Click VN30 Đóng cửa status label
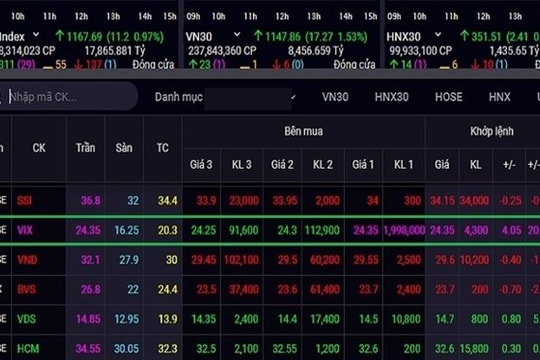Image resolution: width=540 pixels, height=360 pixels. 354,64
